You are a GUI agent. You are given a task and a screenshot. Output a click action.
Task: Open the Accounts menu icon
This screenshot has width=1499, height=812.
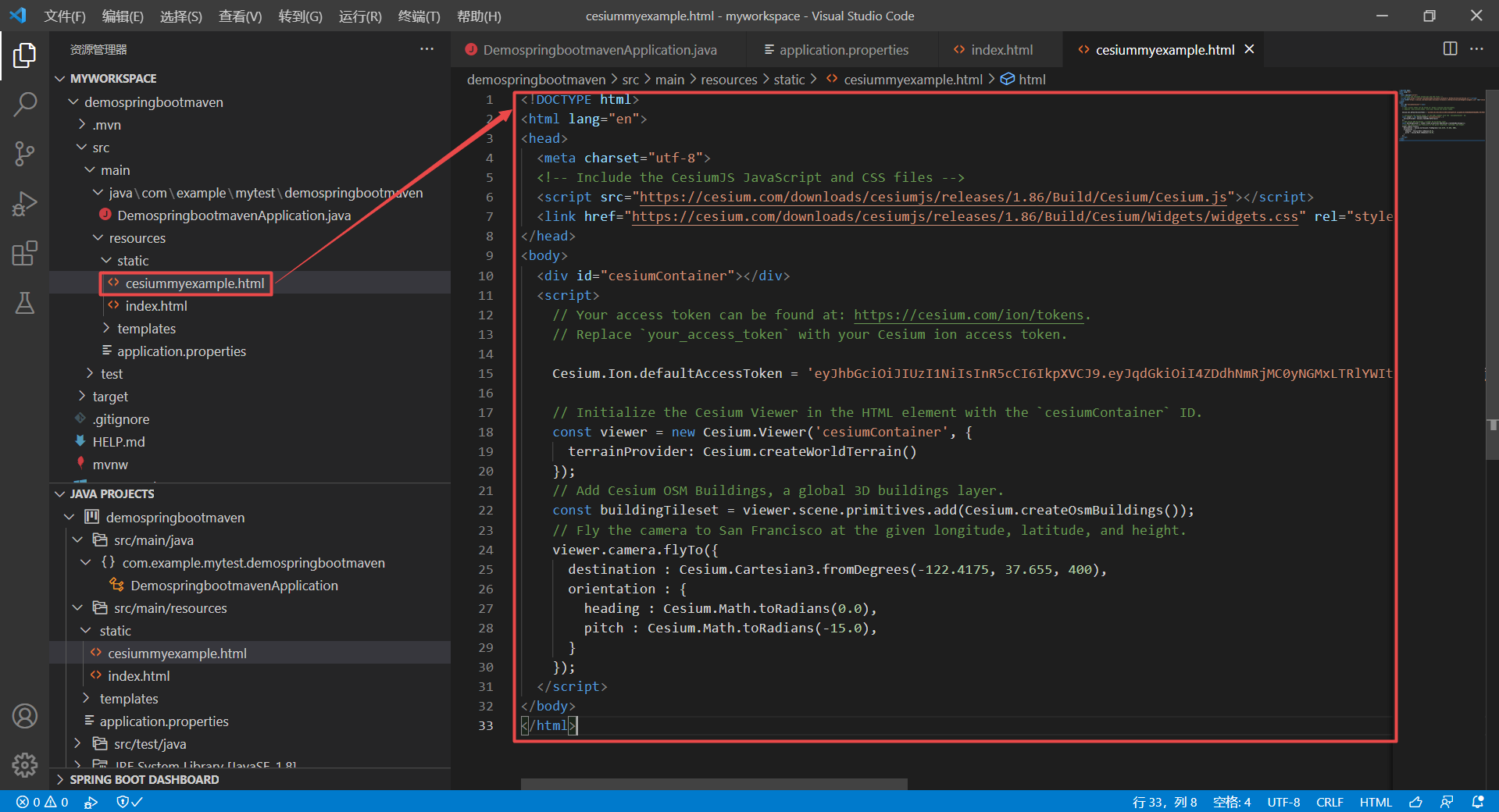(24, 716)
